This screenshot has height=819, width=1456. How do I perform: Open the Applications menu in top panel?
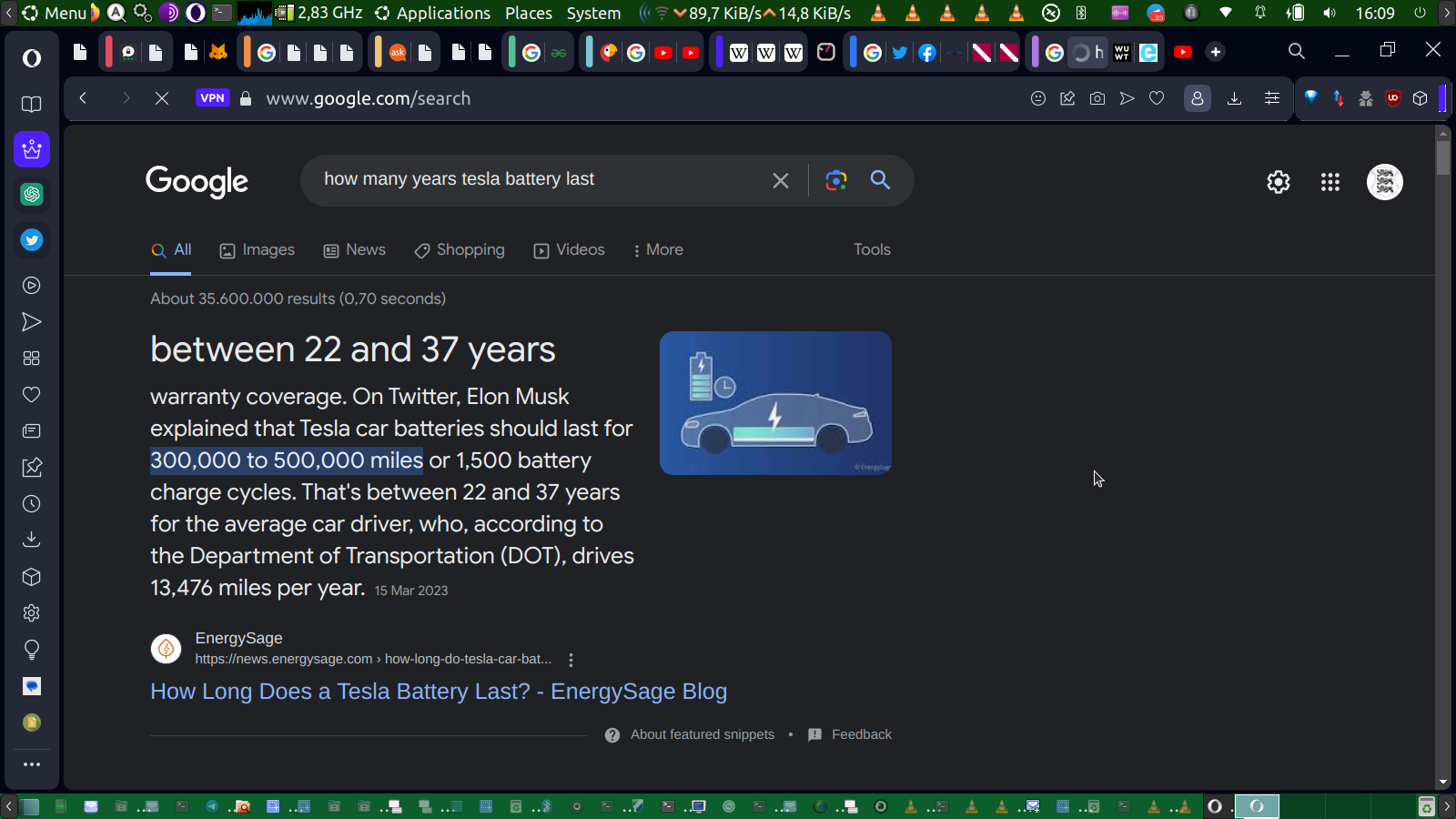(433, 13)
